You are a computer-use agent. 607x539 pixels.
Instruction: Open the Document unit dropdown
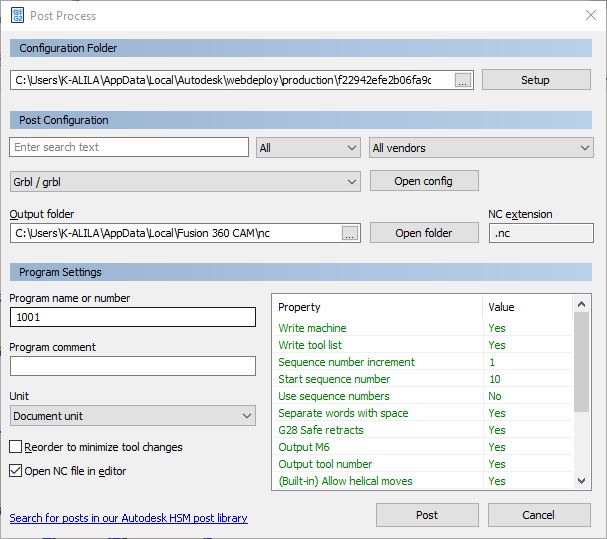[133, 416]
